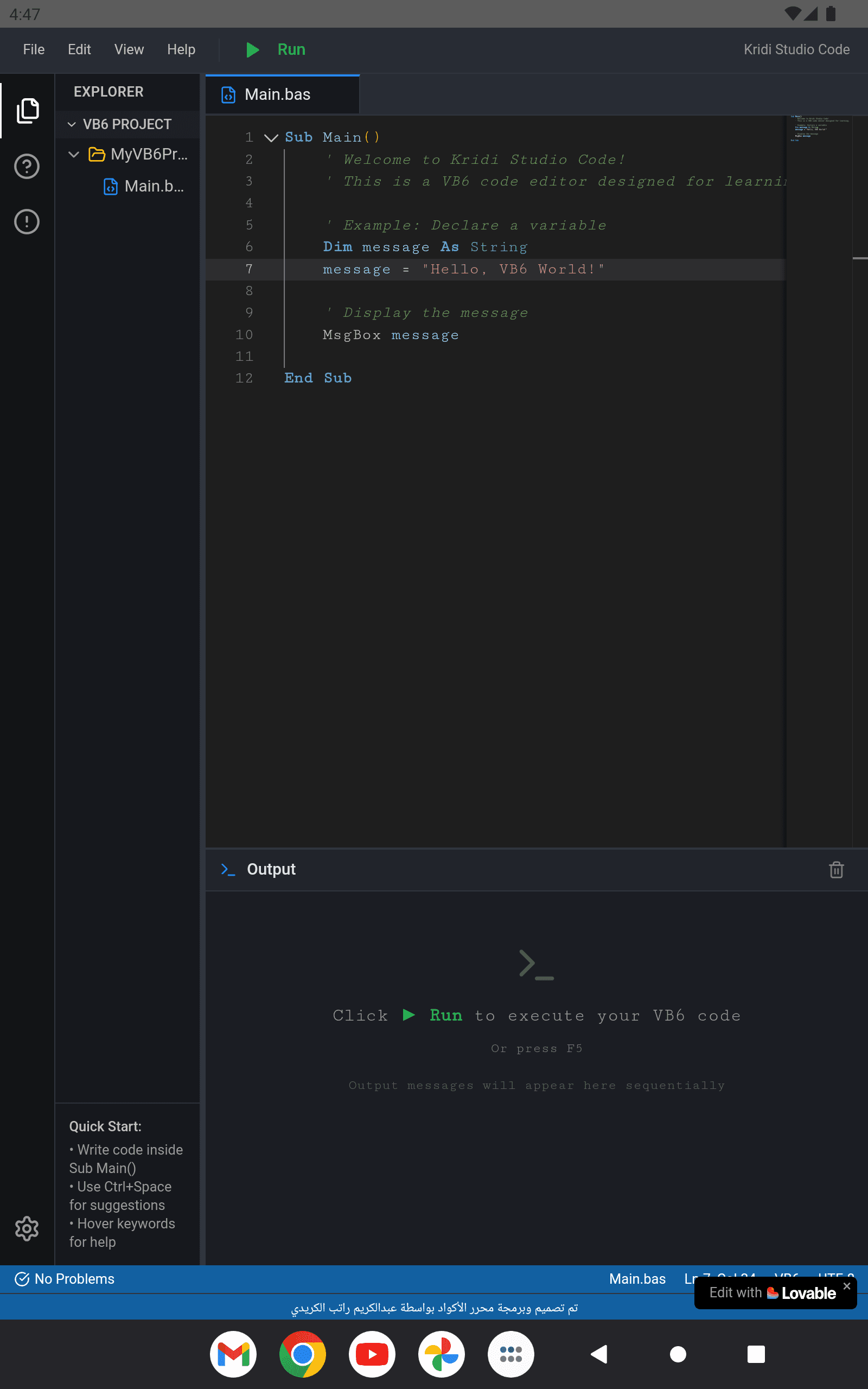Image resolution: width=868 pixels, height=1389 pixels.
Task: Open the File menu
Action: click(34, 50)
